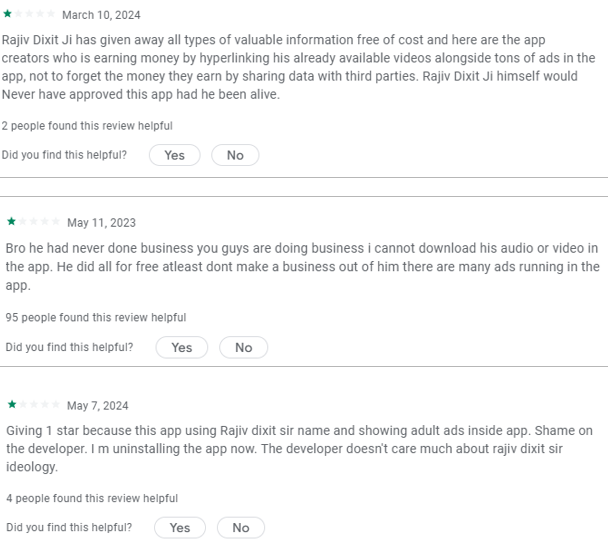Click the May 7, 2024 review date
The width and height of the screenshot is (608, 541).
click(98, 405)
